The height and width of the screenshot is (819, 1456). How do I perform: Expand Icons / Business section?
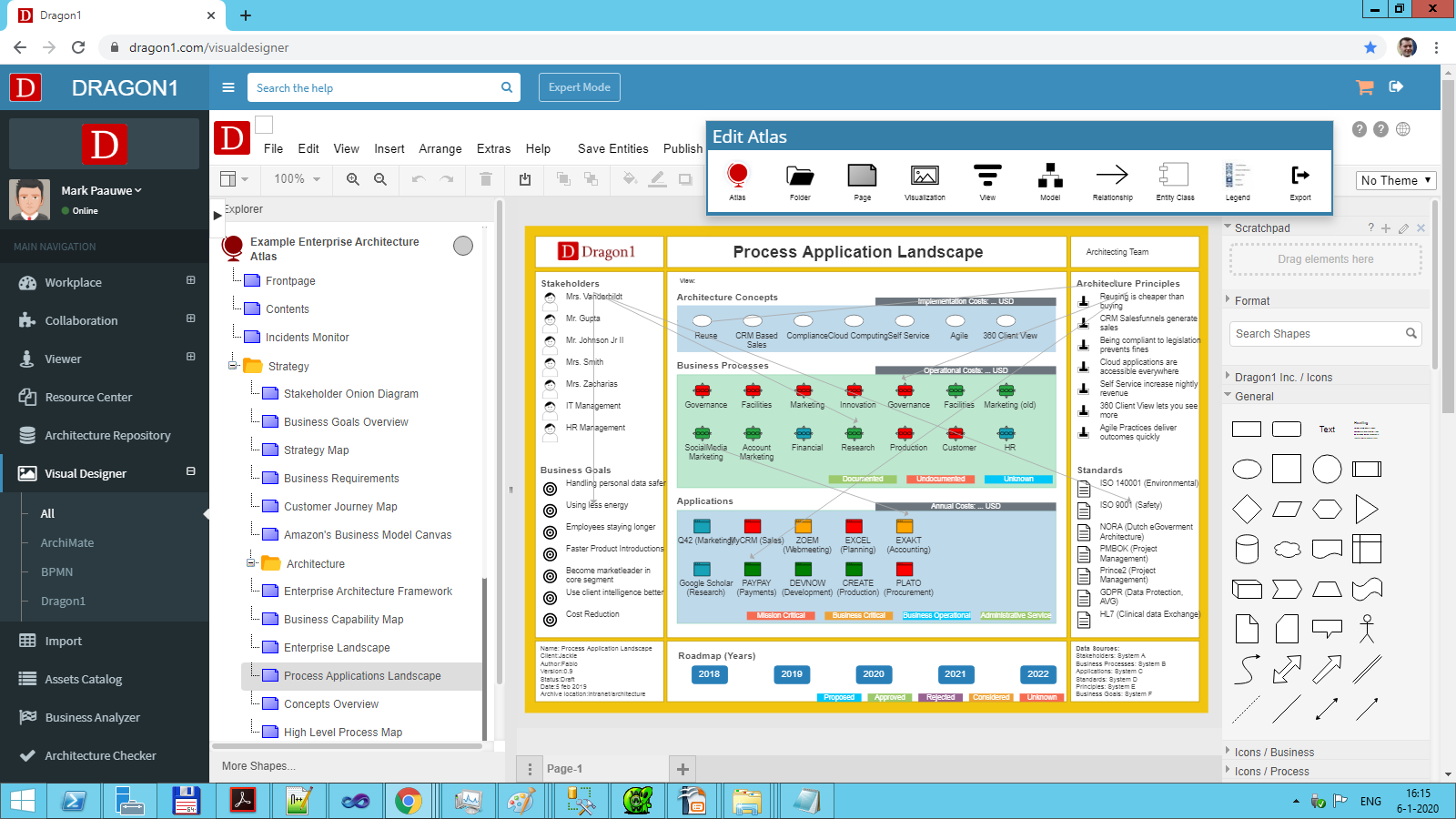(1228, 751)
